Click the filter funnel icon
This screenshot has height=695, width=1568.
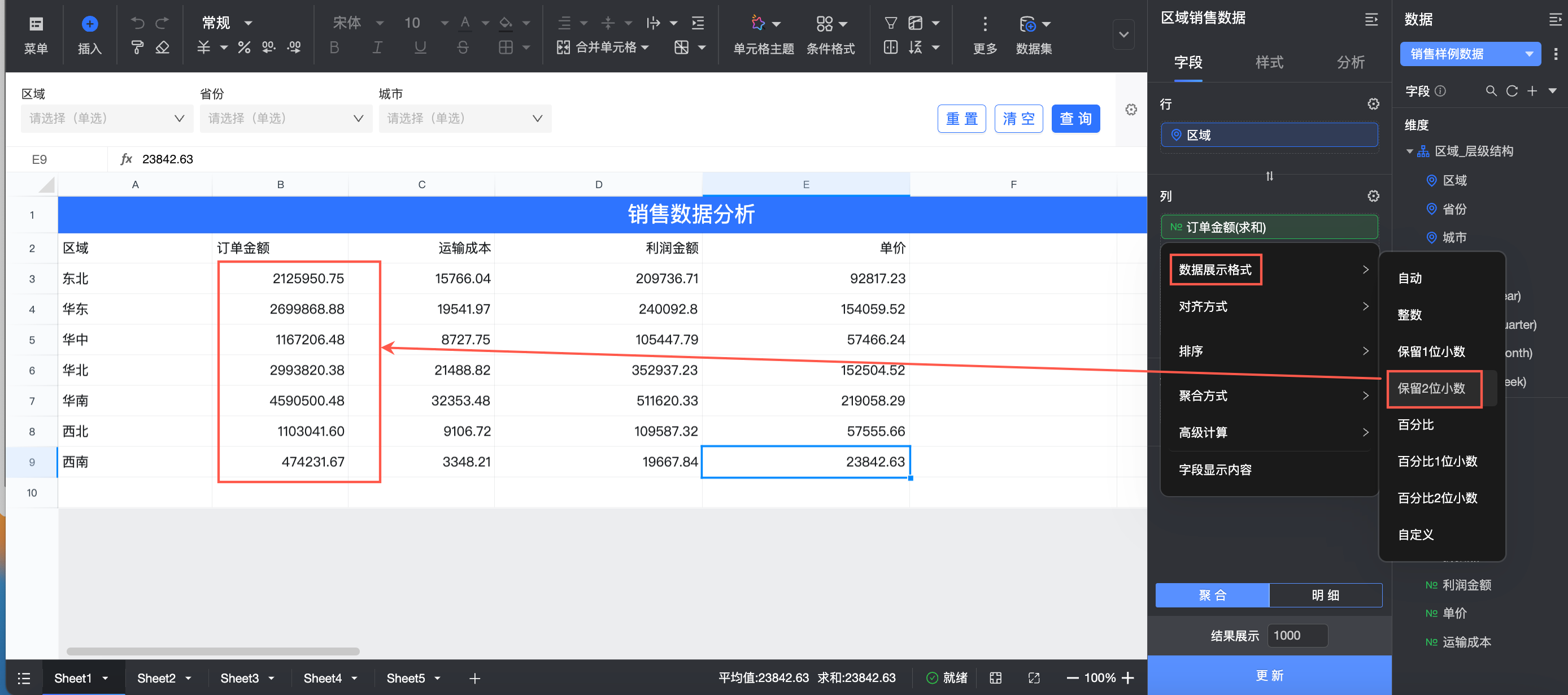[891, 23]
